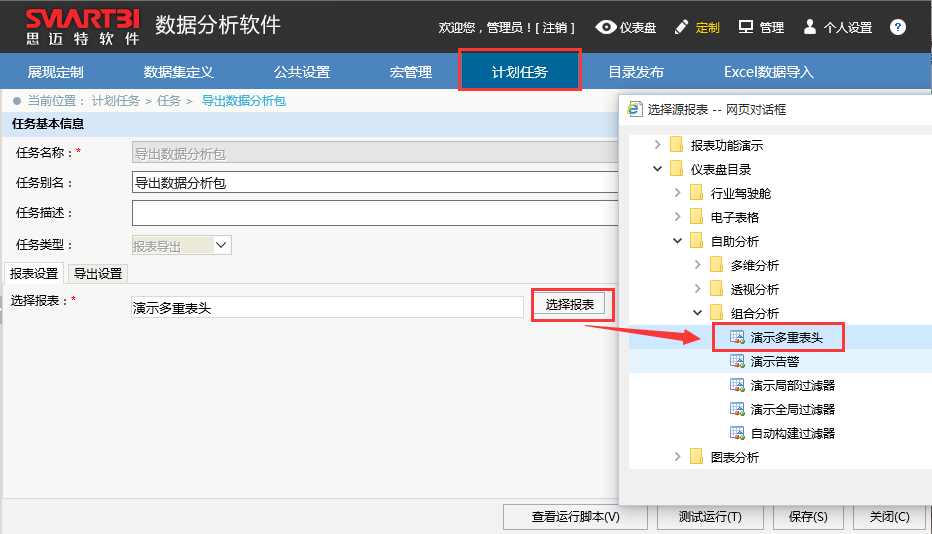Viewport: 932px width, 534px height.
Task: Click the 行业驾驶舱 folder icon
Action: (x=697, y=193)
